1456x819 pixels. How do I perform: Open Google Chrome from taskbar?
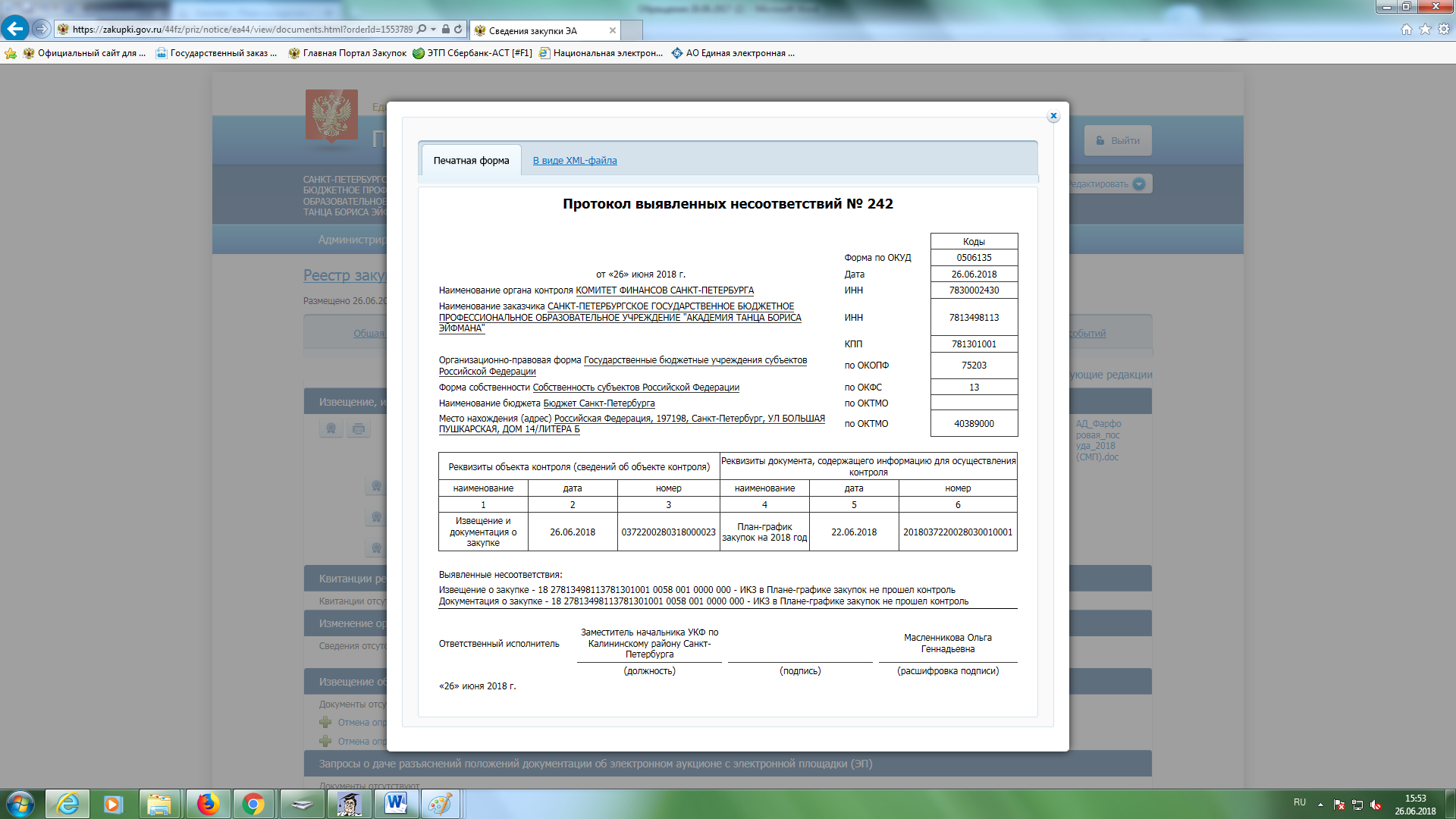click(253, 804)
